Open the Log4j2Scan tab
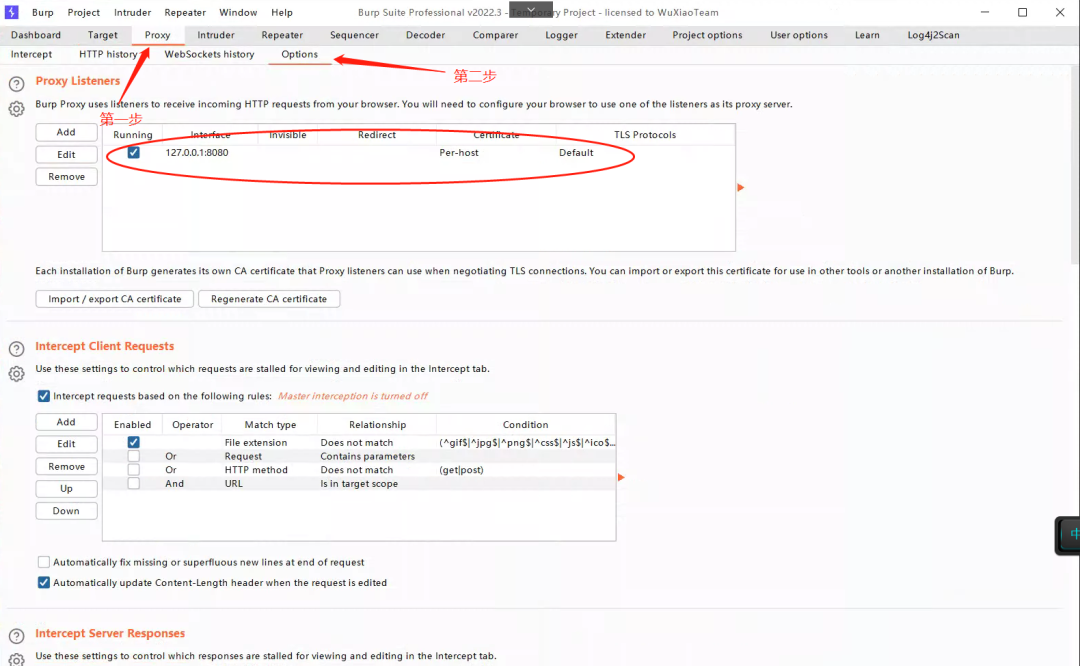The width and height of the screenshot is (1080, 666). 933,35
